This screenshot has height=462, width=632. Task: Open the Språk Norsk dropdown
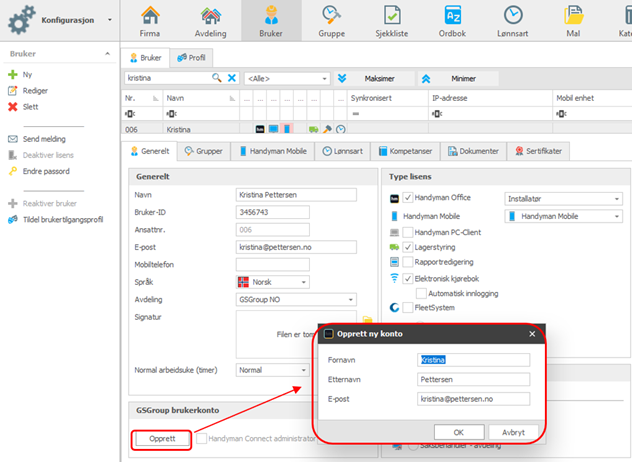click(x=272, y=282)
